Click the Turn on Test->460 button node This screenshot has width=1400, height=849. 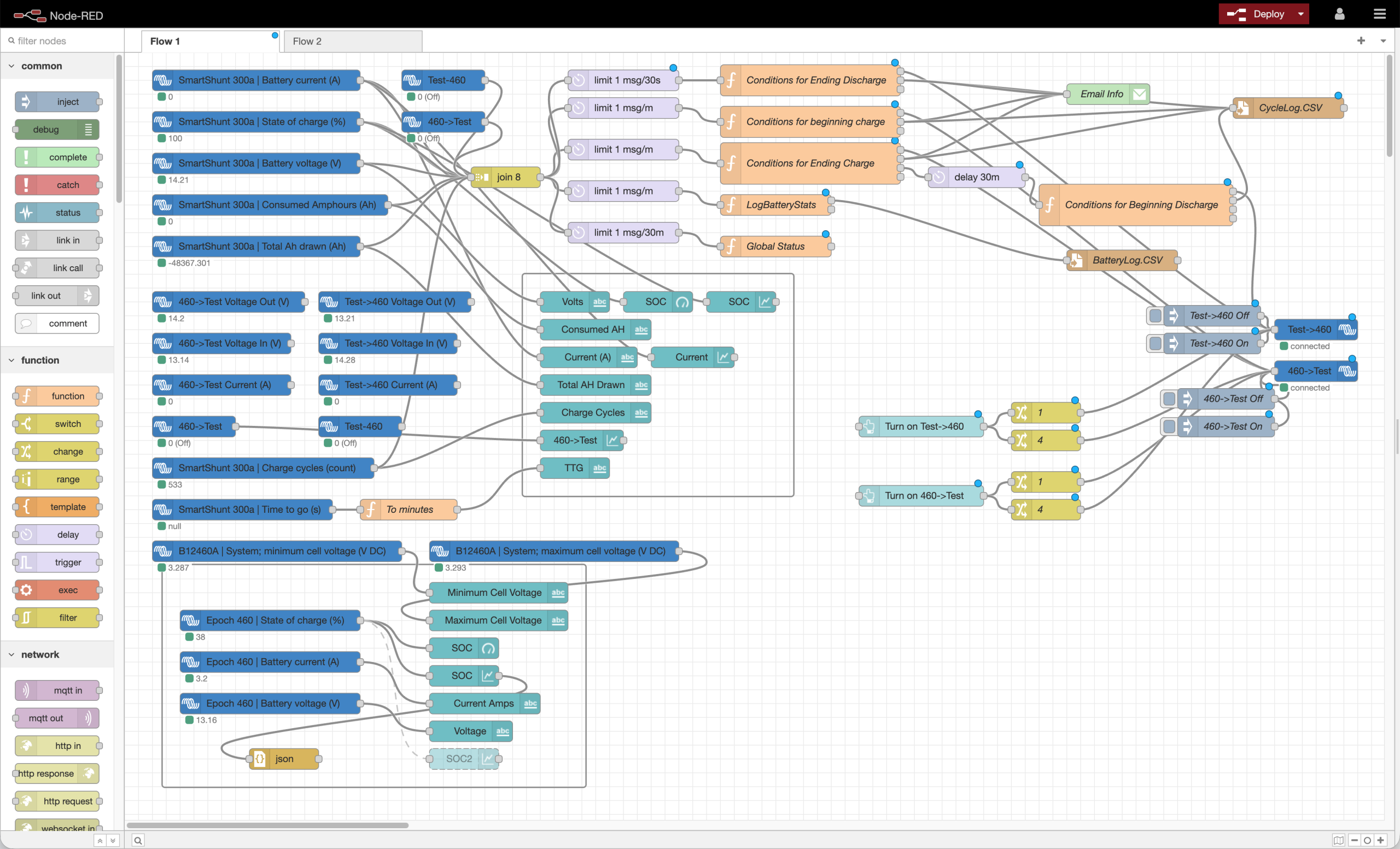coord(923,426)
